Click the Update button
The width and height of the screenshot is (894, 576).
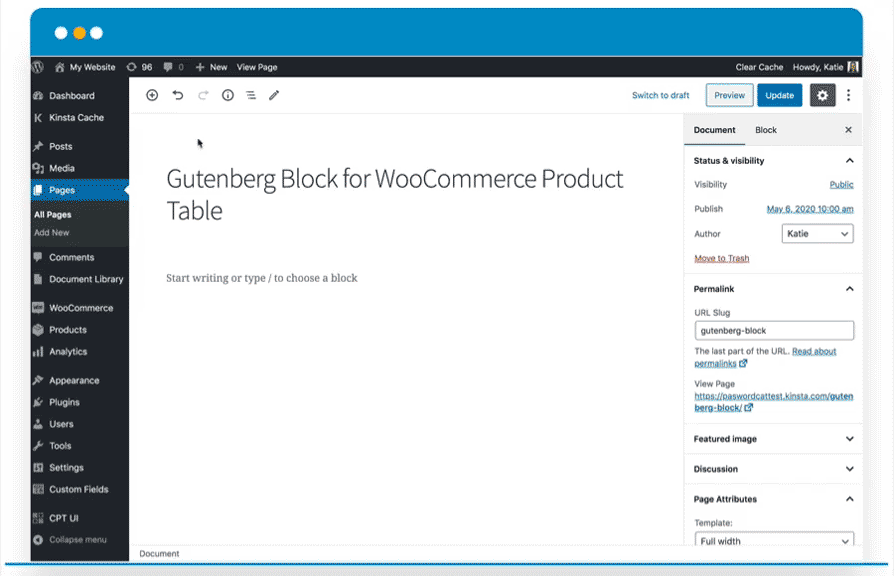[779, 95]
